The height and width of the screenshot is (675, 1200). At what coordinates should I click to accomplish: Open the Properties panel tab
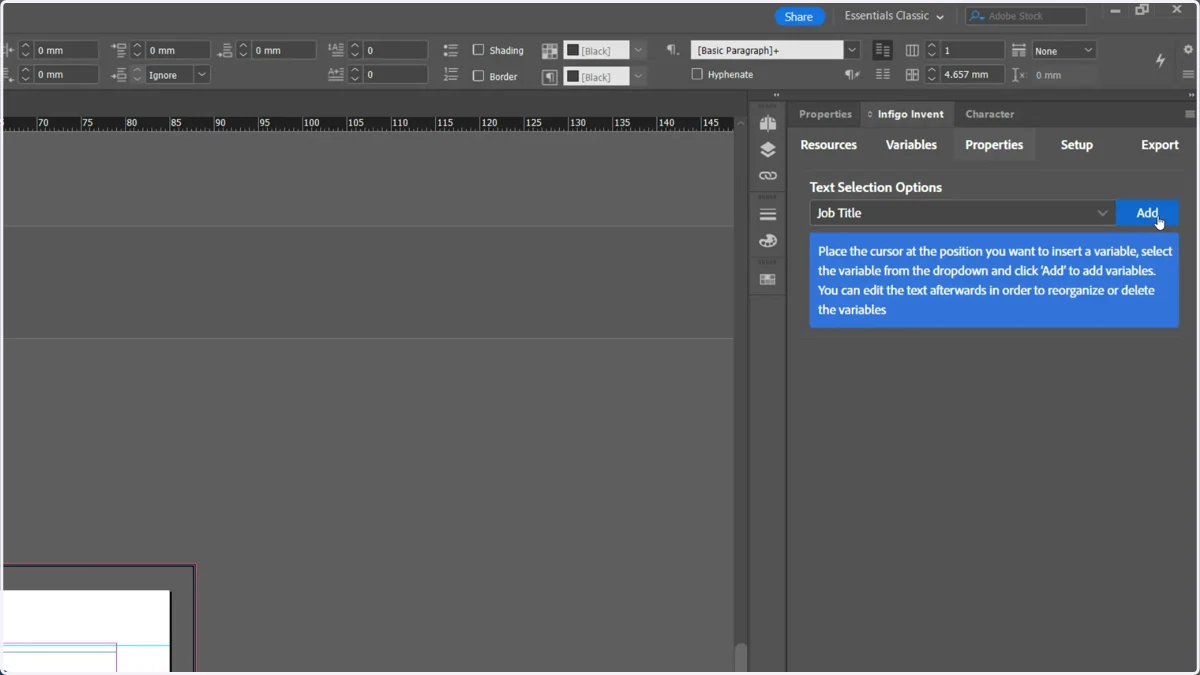825,114
